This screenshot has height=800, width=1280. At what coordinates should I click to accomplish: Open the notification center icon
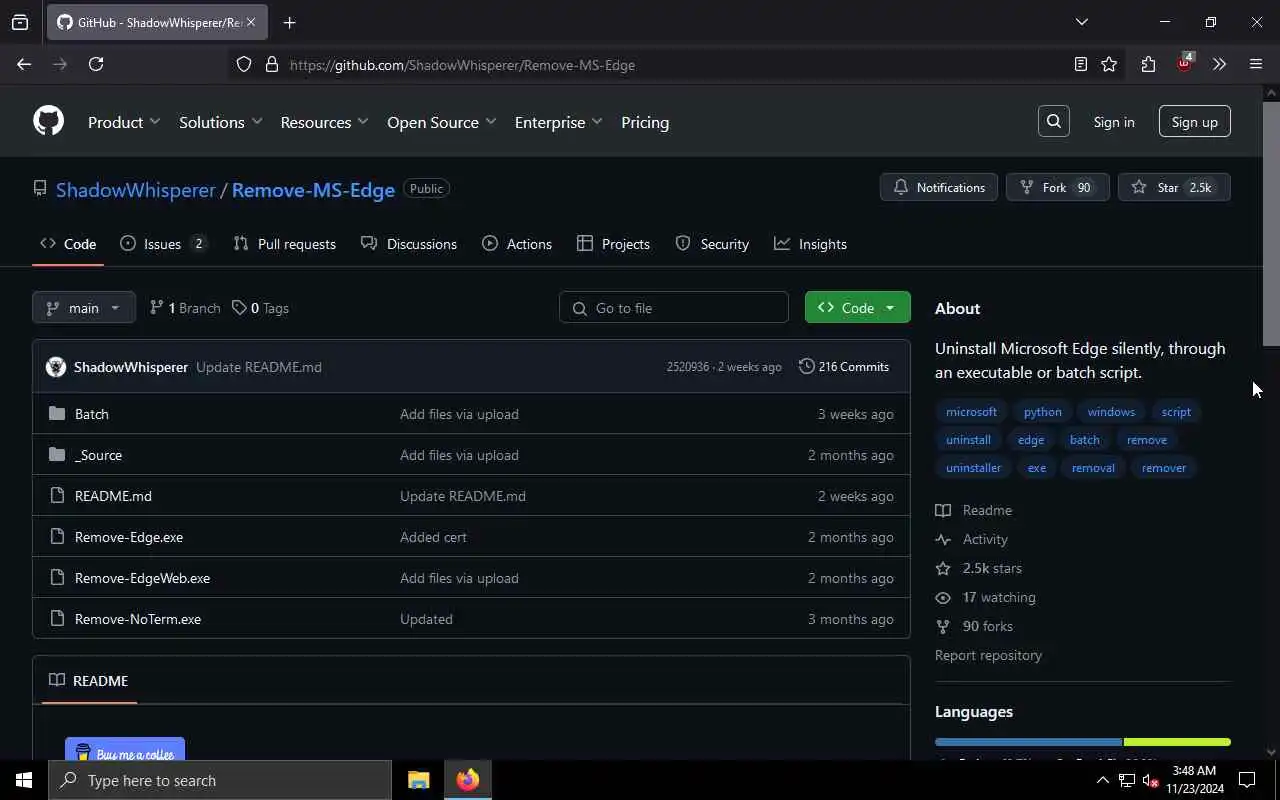[1247, 780]
